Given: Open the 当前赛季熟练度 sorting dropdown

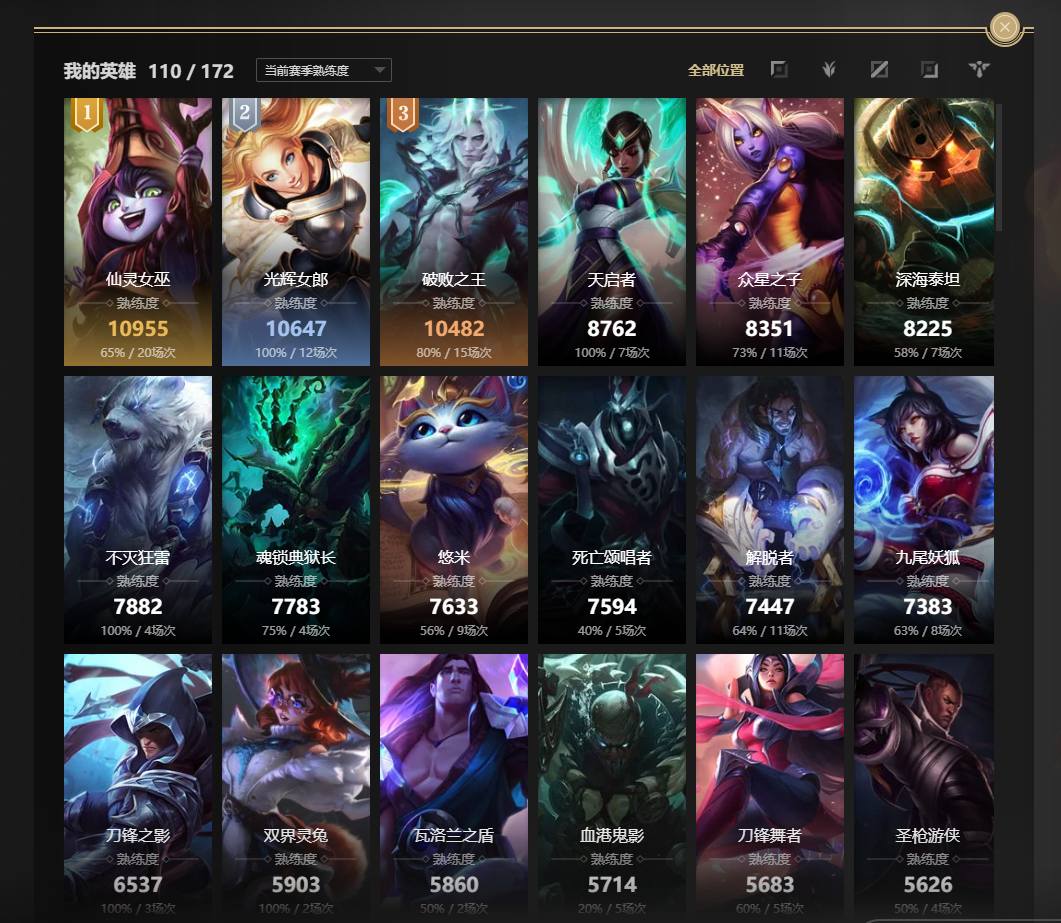Looking at the screenshot, I should [x=323, y=70].
